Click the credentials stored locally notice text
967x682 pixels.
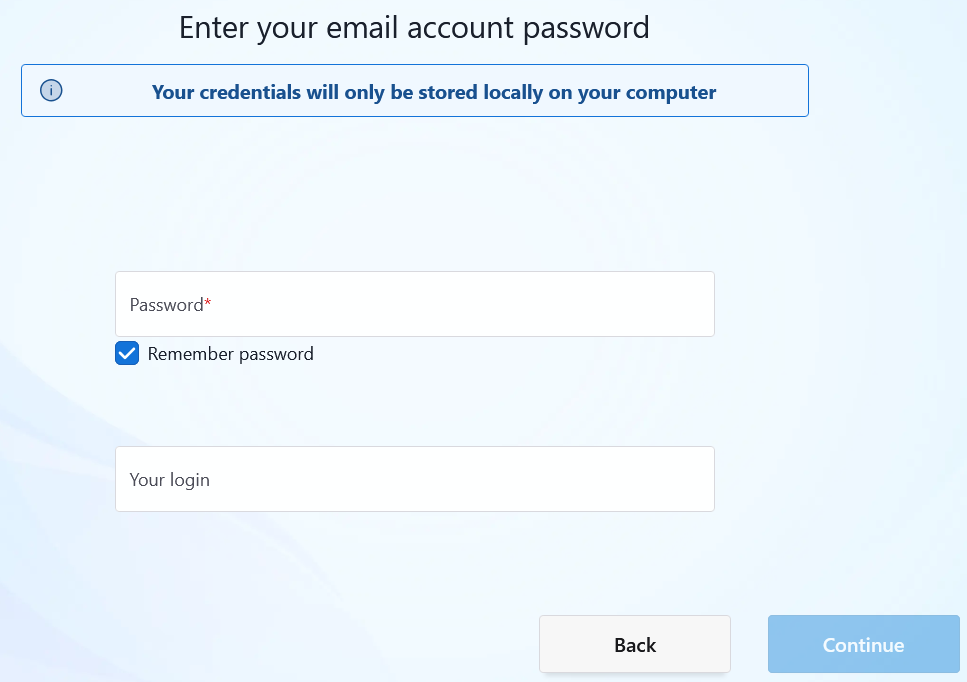[x=434, y=92]
